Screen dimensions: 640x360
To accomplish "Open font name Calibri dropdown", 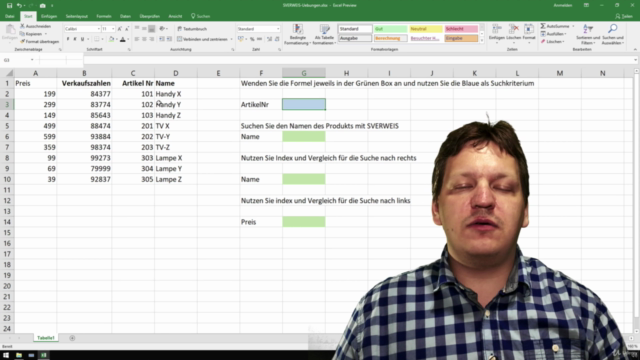I will [x=98, y=29].
